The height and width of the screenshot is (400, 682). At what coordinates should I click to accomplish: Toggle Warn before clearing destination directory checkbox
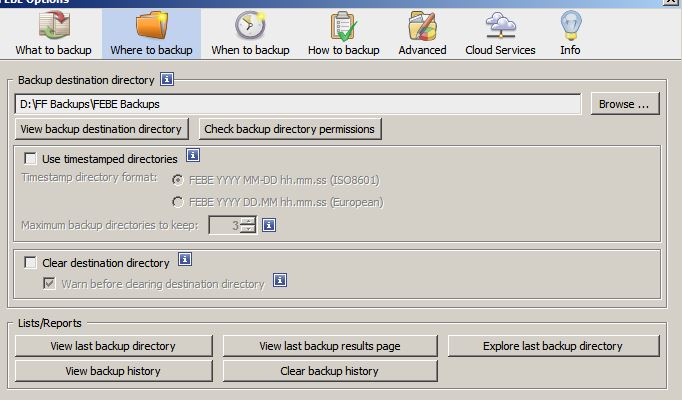click(x=49, y=283)
